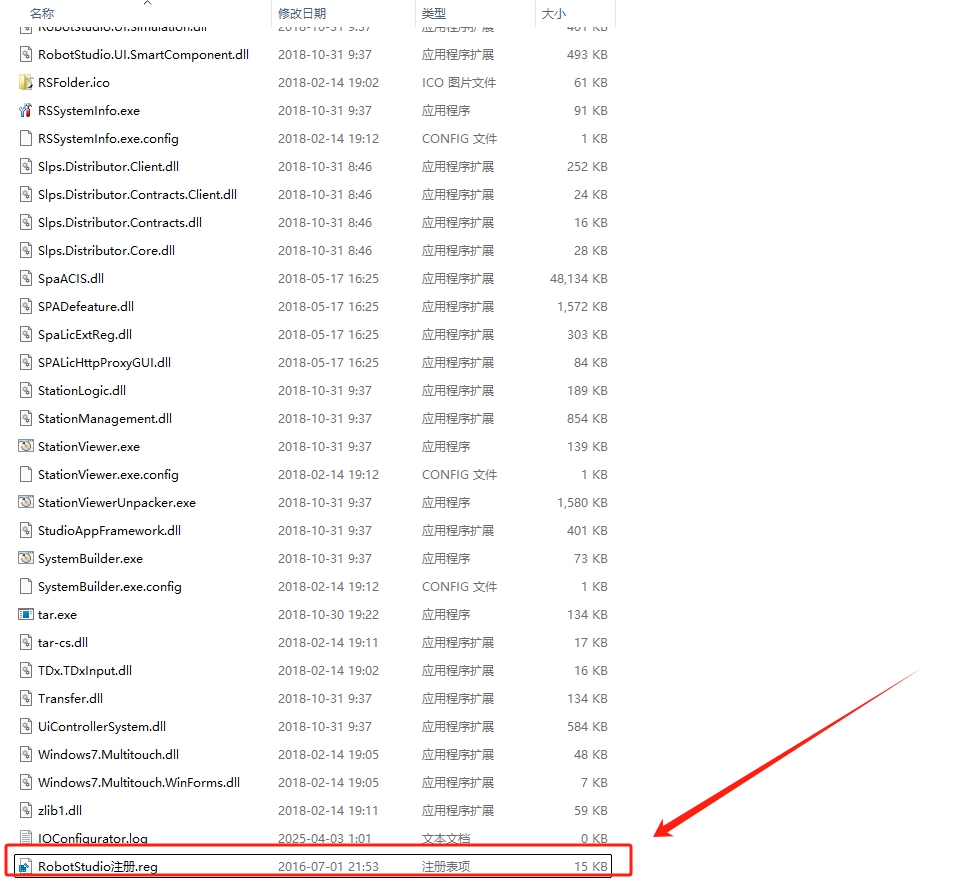Click the zlib1.dll file icon
Image resolution: width=965 pixels, height=878 pixels.
[26, 810]
